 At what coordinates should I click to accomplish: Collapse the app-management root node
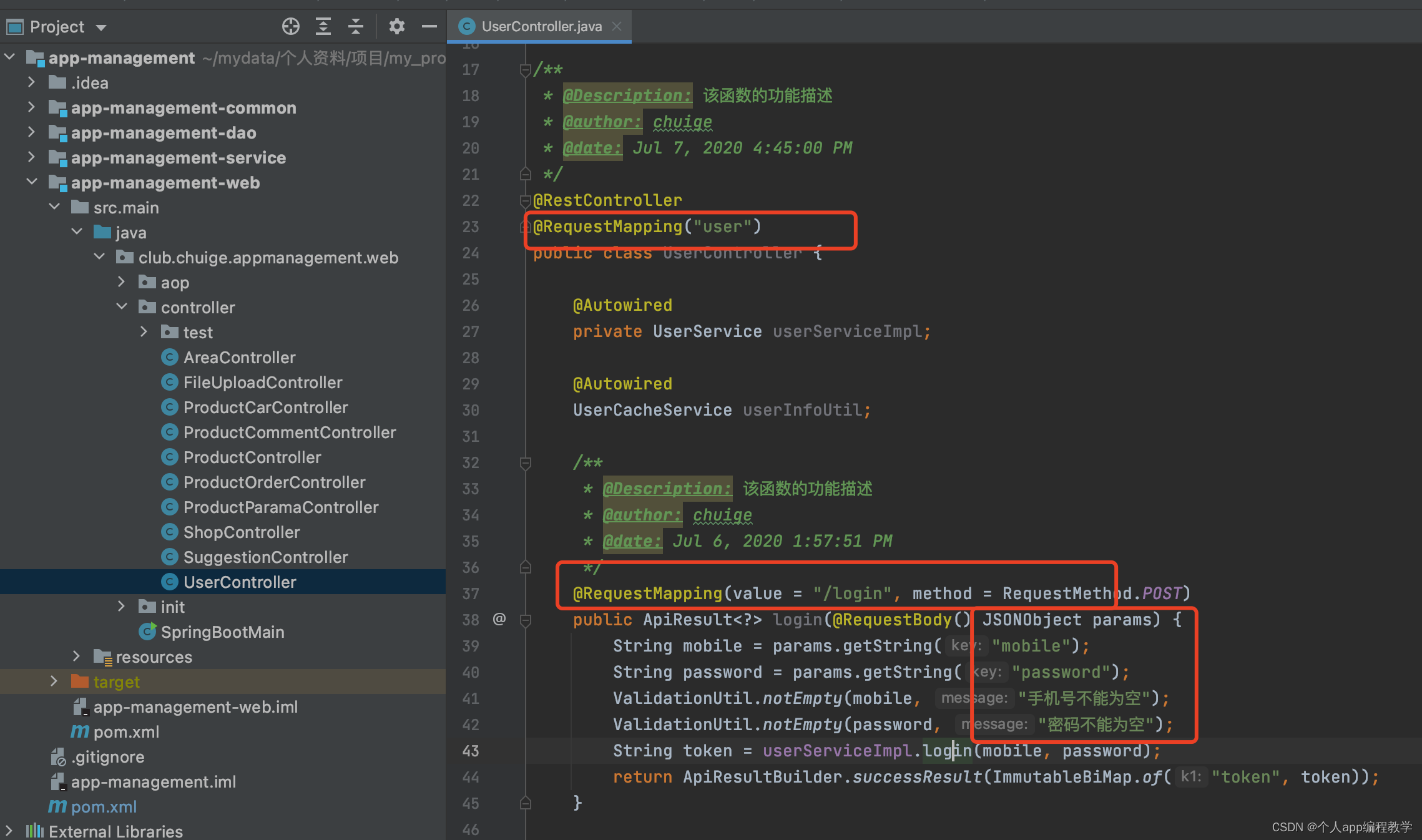pyautogui.click(x=10, y=57)
